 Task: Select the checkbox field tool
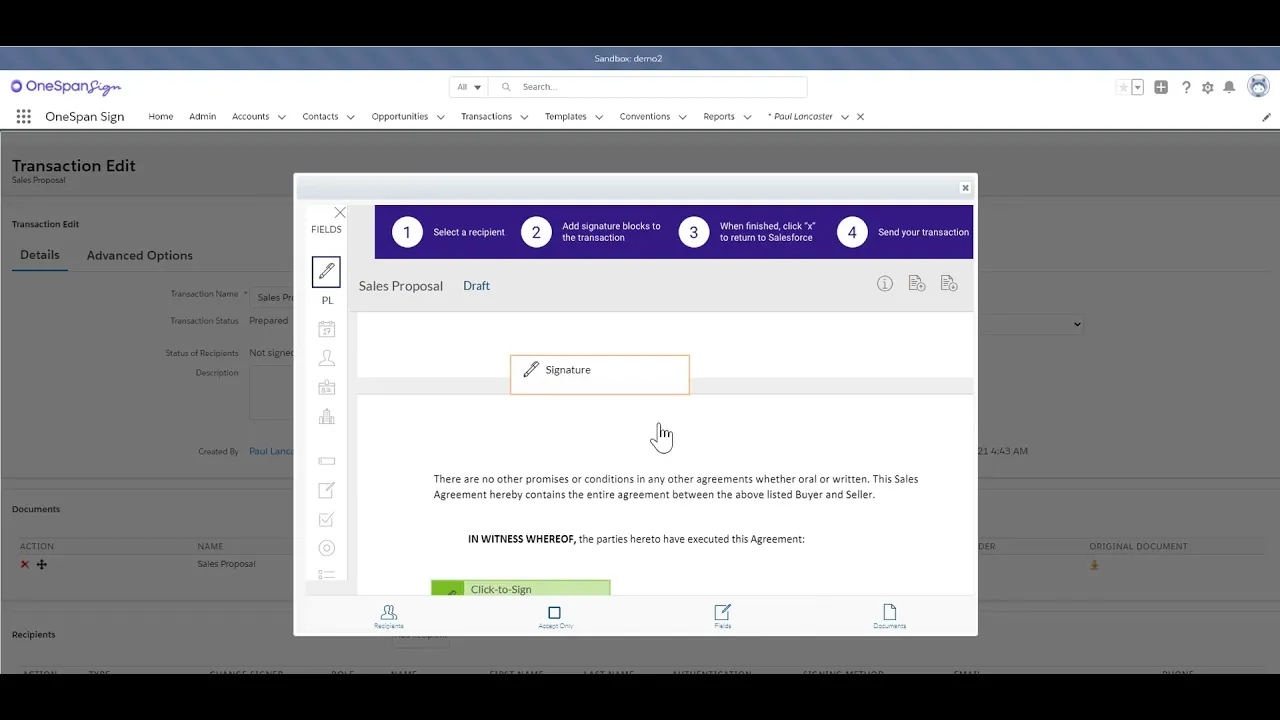326,519
